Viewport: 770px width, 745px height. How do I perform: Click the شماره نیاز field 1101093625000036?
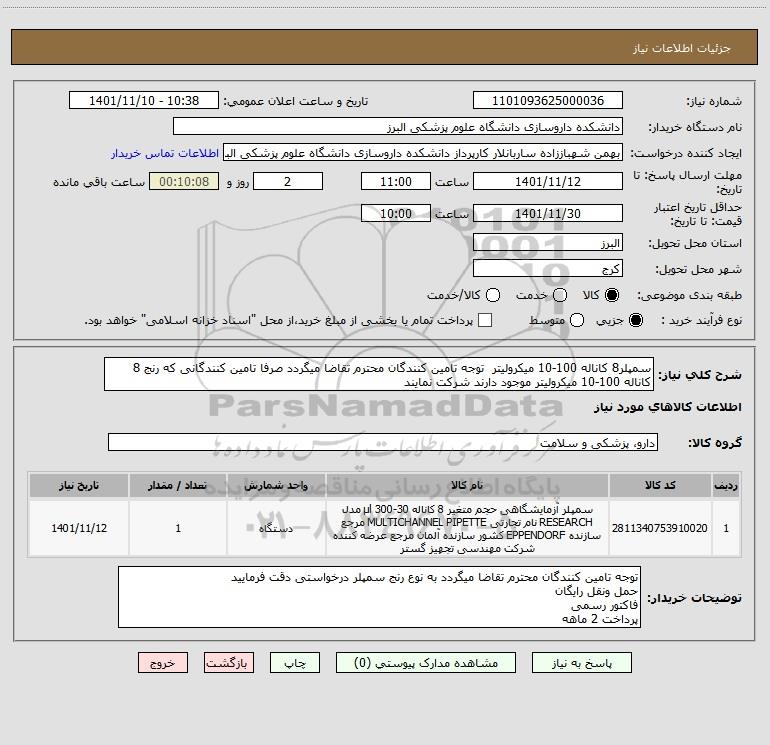pyautogui.click(x=548, y=101)
